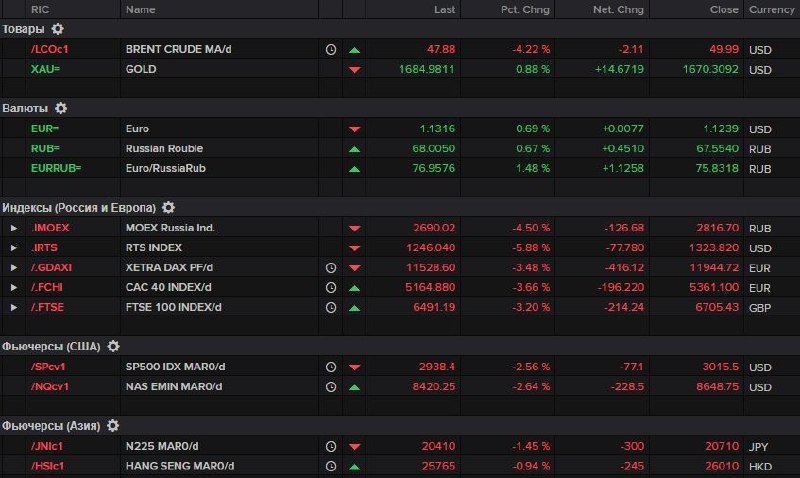The width and height of the screenshot is (800, 478).
Task: Click clock icon on HANG SENG row
Action: (331, 466)
